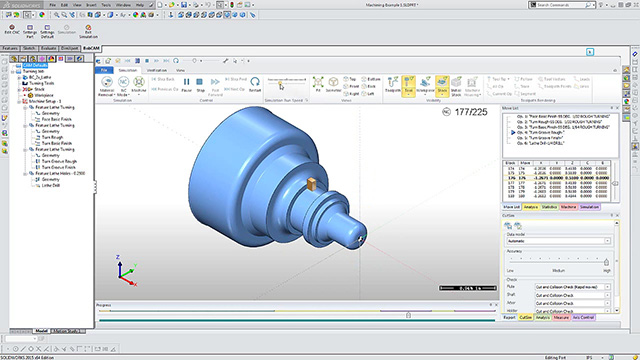Toggle Stock visibility
640x360 pixels.
click(x=442, y=86)
